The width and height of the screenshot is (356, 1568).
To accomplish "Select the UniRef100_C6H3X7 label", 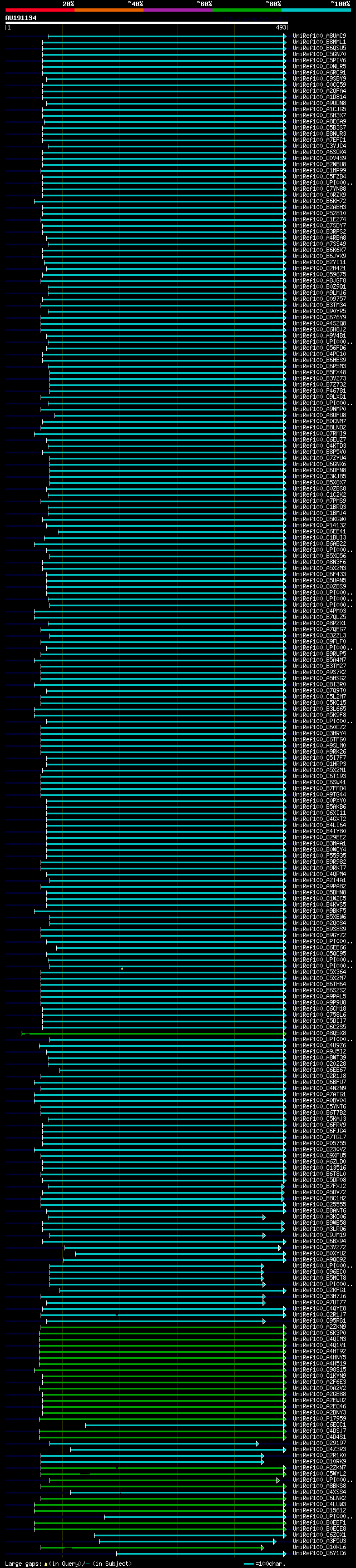I will 319,115.
